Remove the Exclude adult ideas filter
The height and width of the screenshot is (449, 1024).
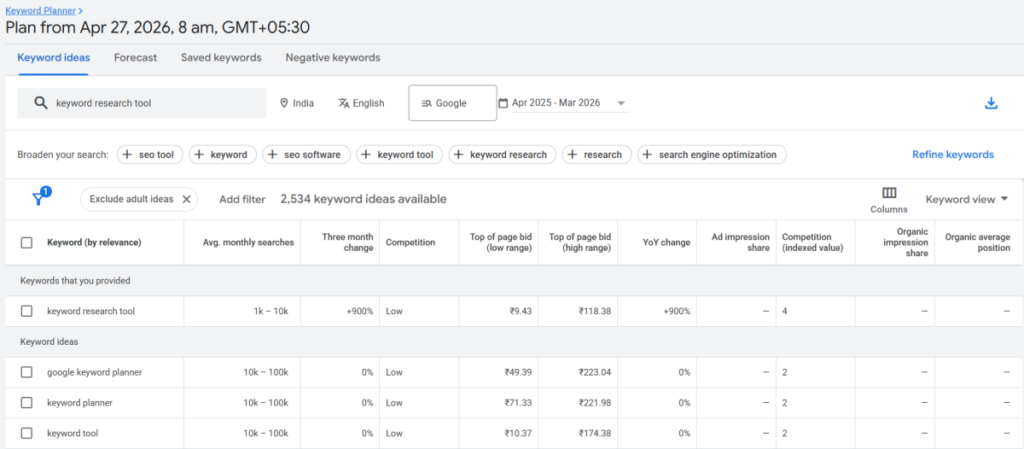tap(186, 199)
